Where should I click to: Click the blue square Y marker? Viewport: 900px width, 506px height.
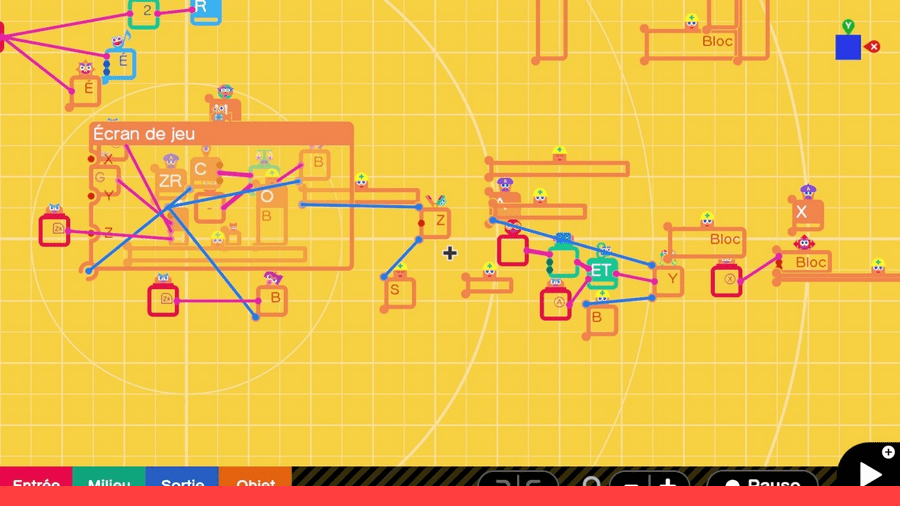tap(848, 47)
